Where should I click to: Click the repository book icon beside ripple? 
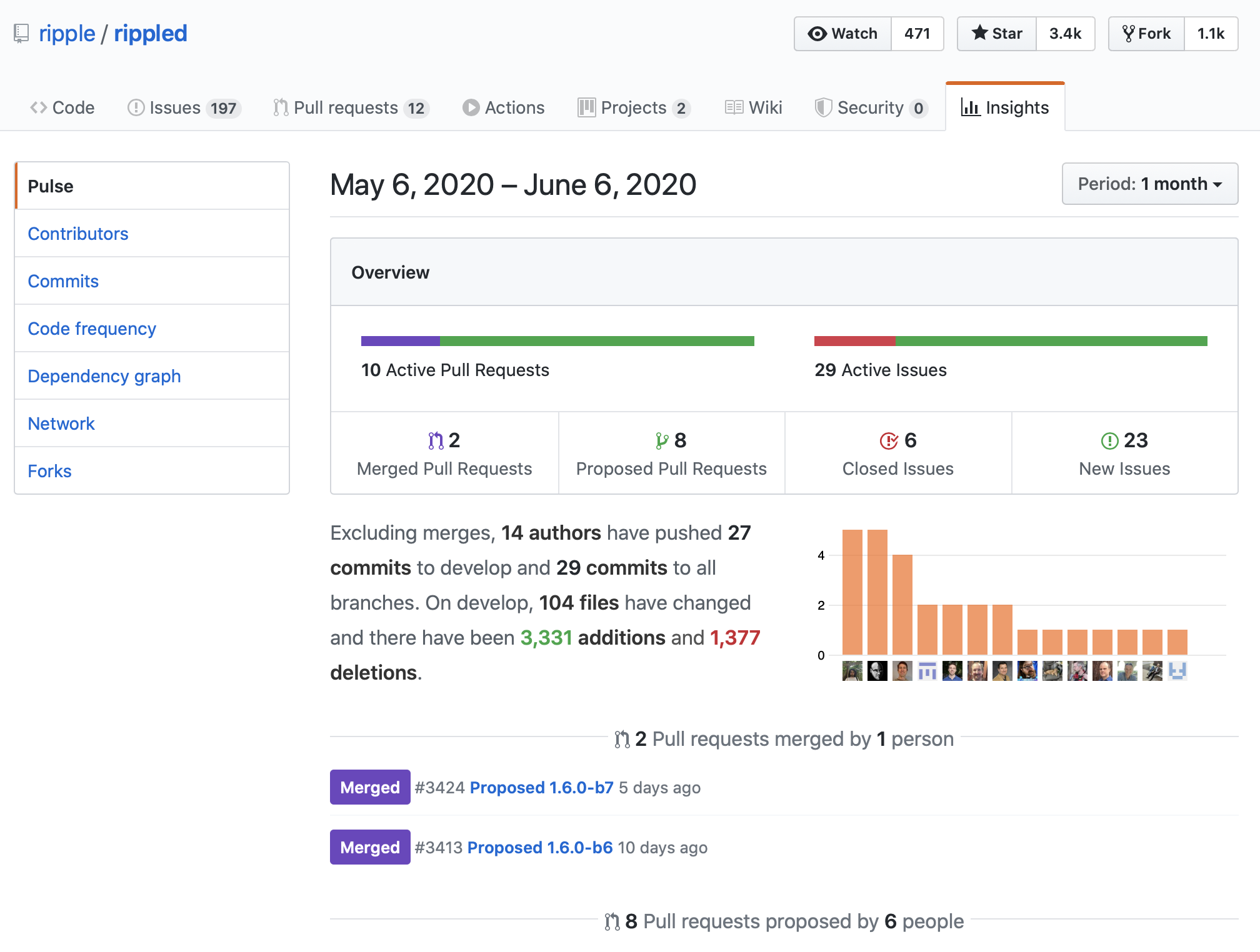click(x=21, y=34)
